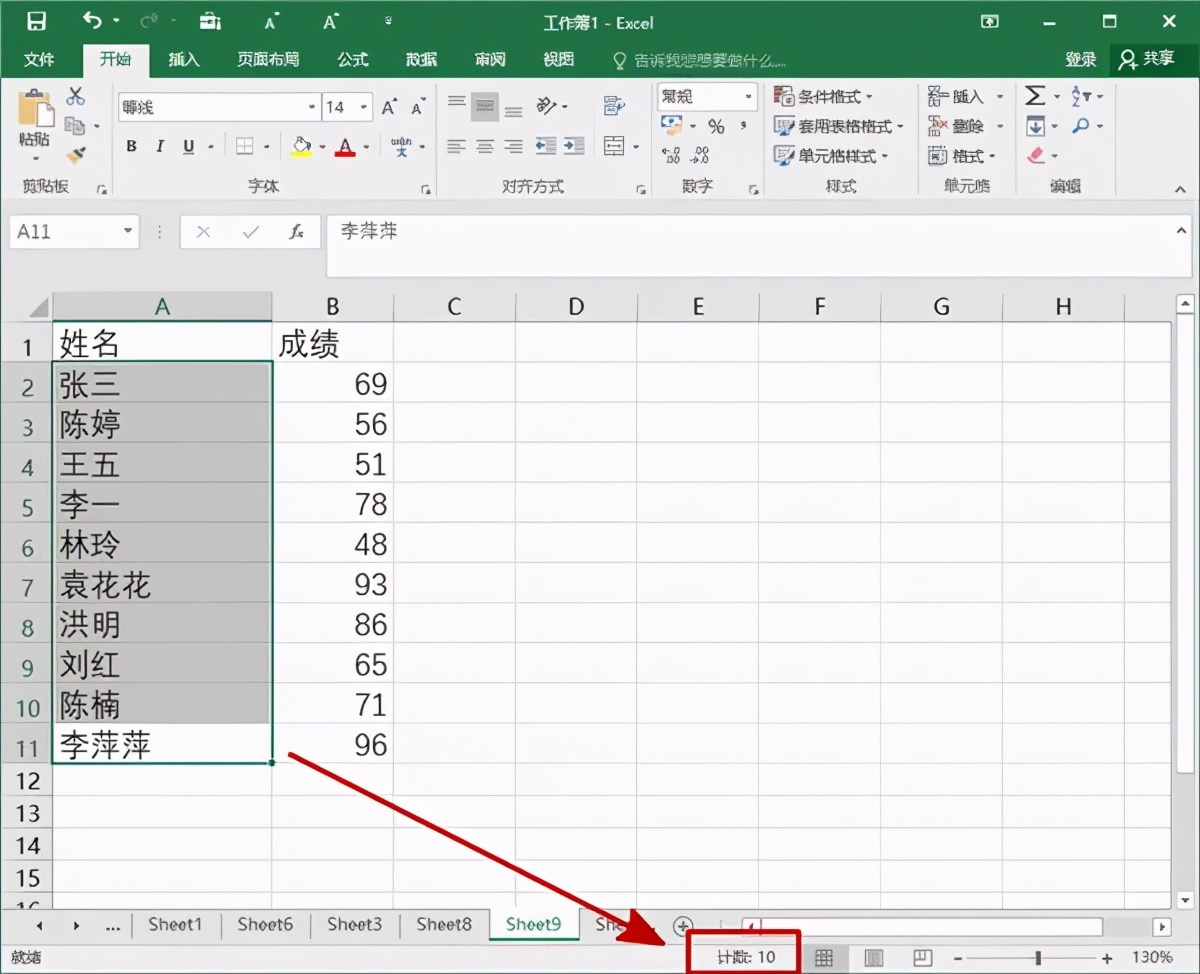Switch to the Formulas tab
Viewport: 1200px width, 974px height.
point(353,59)
